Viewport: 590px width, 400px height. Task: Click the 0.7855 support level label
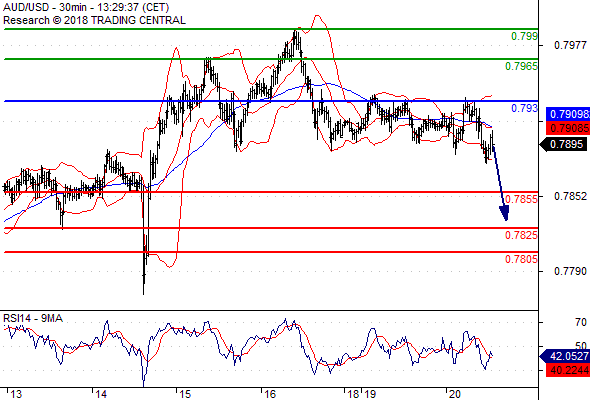click(x=521, y=199)
